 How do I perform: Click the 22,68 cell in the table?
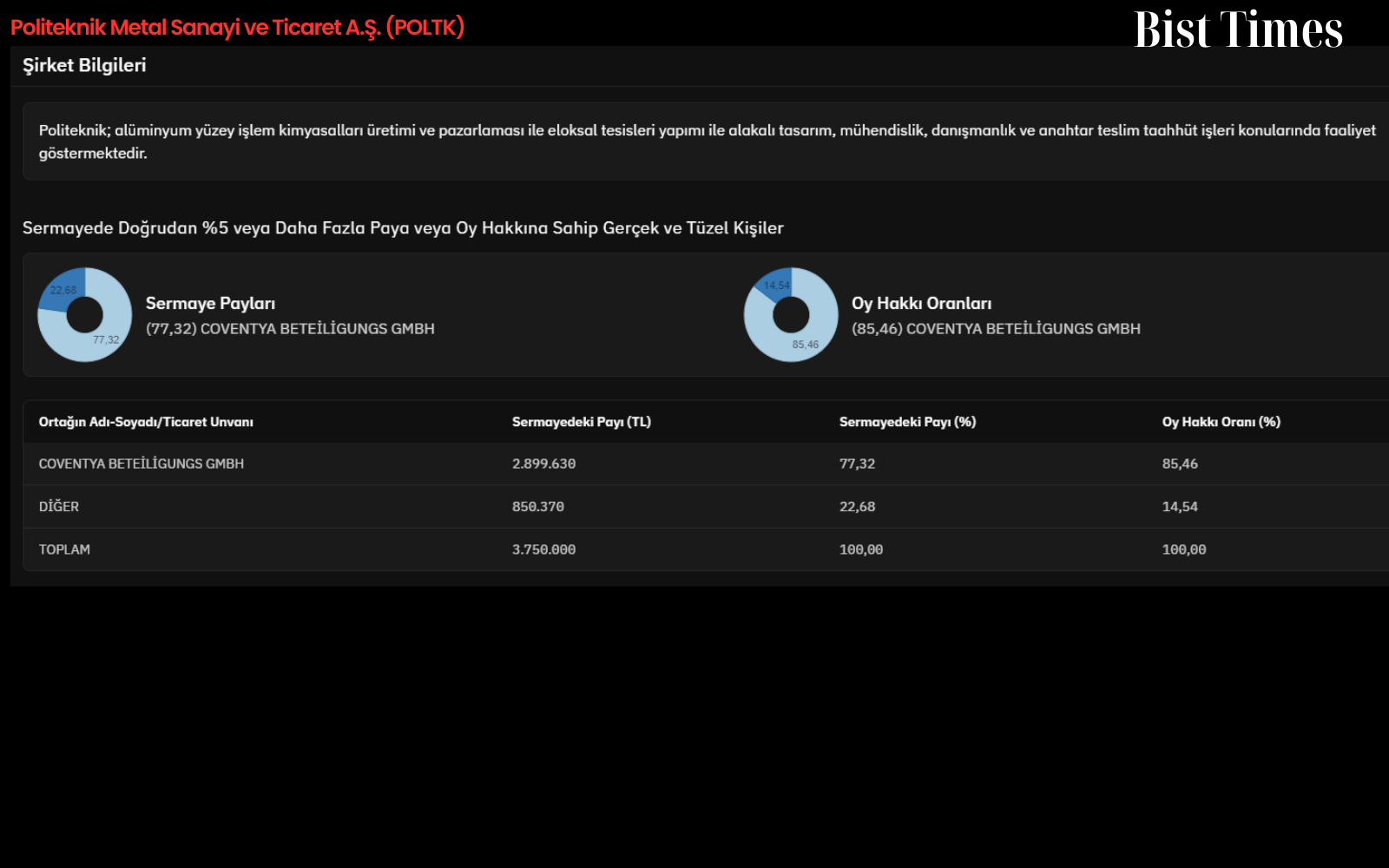tap(857, 506)
